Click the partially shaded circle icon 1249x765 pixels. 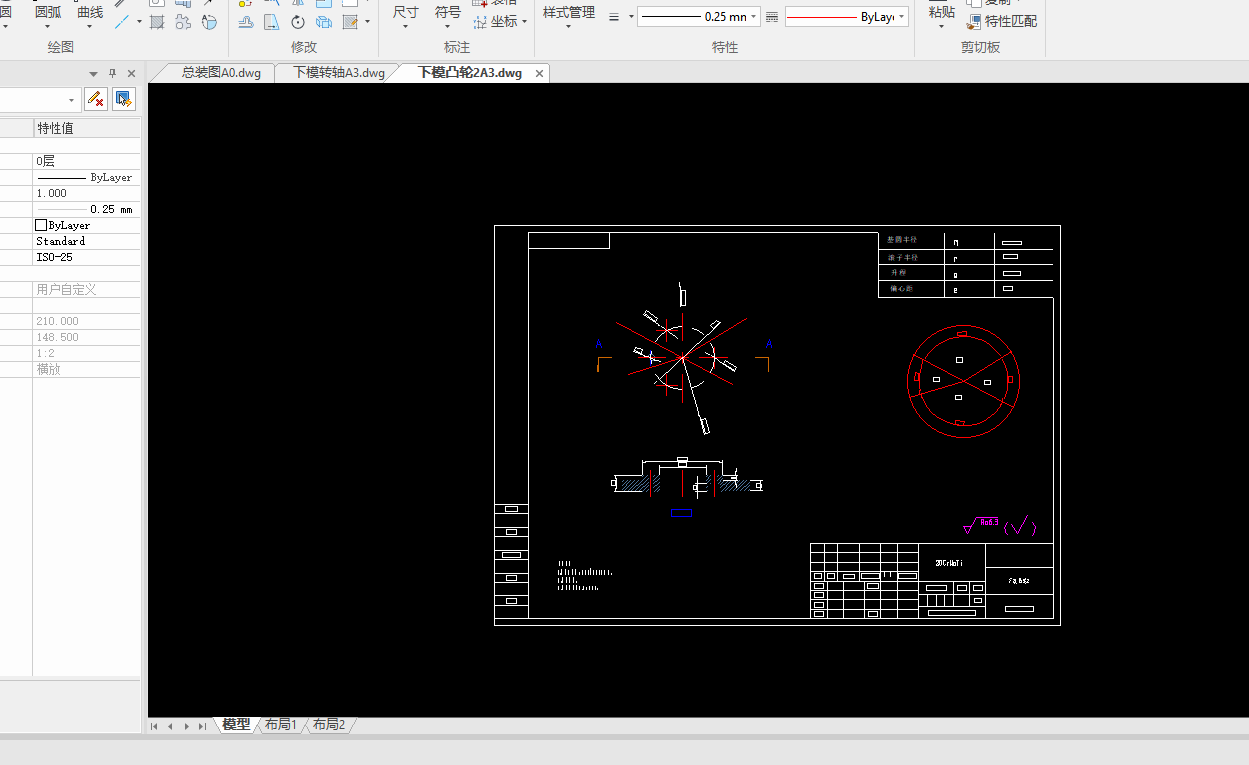[209, 21]
